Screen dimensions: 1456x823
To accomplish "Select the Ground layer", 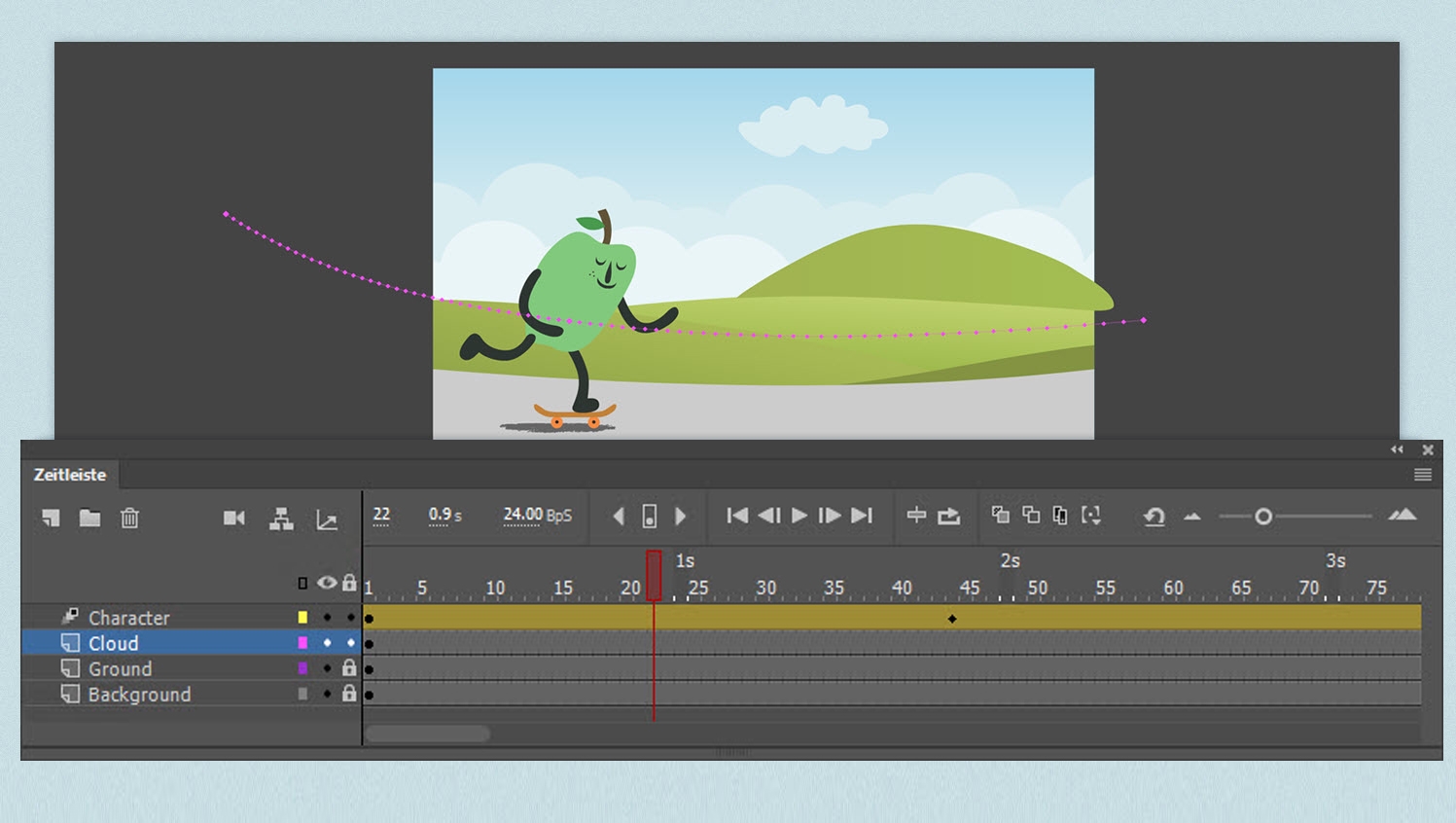I will [x=120, y=668].
